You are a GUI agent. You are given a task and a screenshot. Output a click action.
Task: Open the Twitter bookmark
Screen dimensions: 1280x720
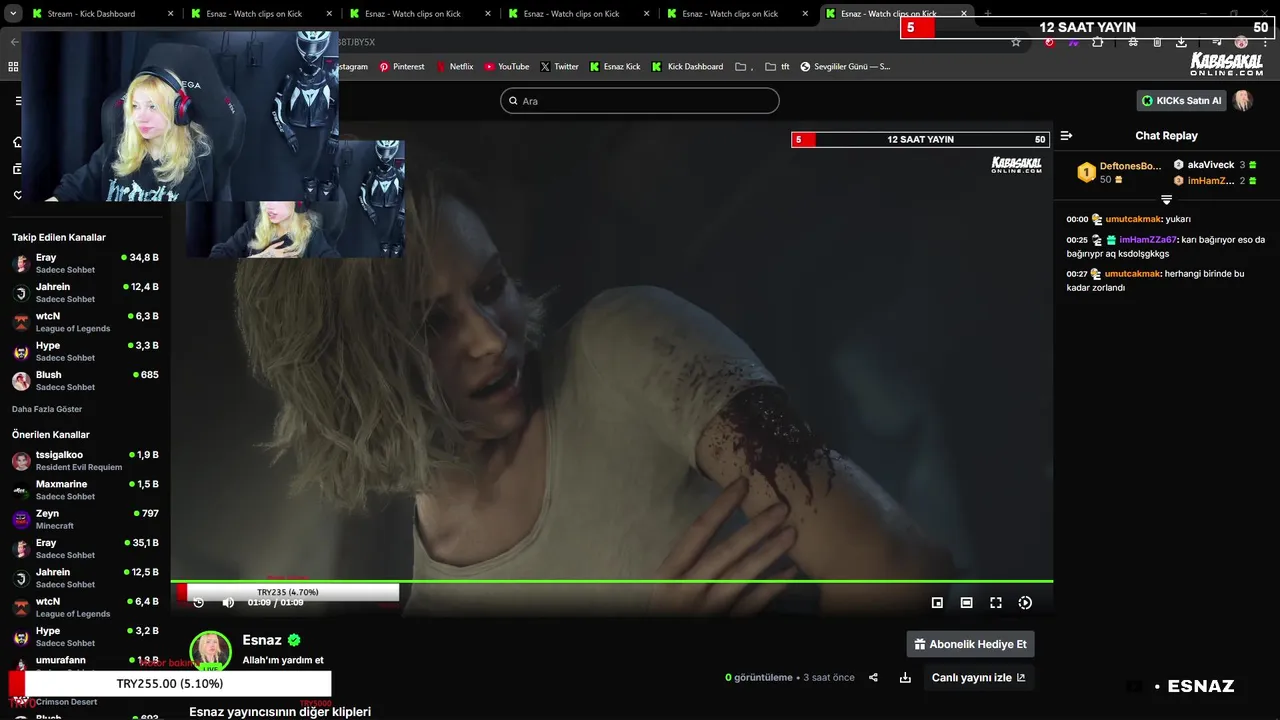tap(559, 67)
